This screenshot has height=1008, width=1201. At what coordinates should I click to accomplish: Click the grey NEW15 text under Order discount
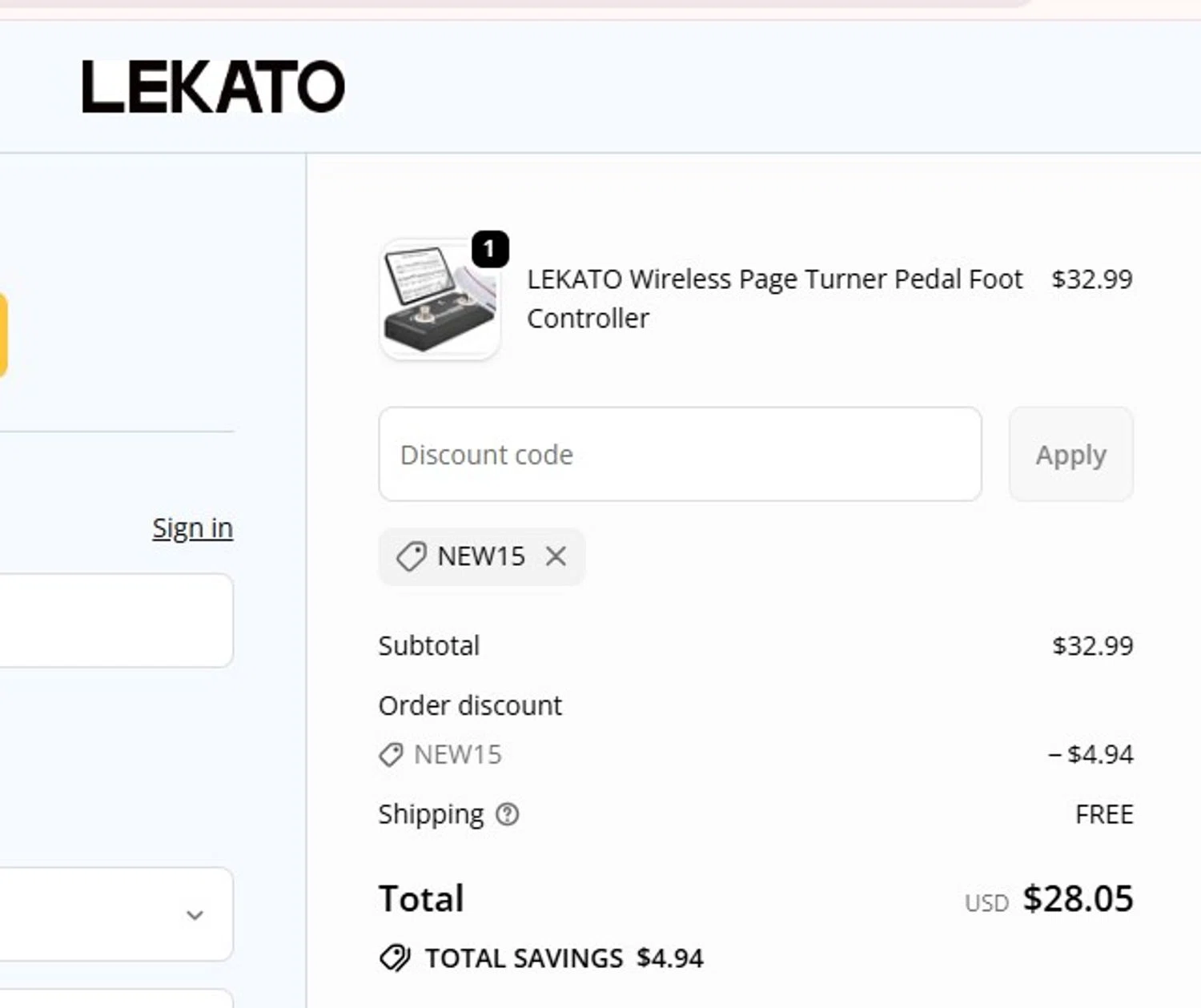coord(458,754)
